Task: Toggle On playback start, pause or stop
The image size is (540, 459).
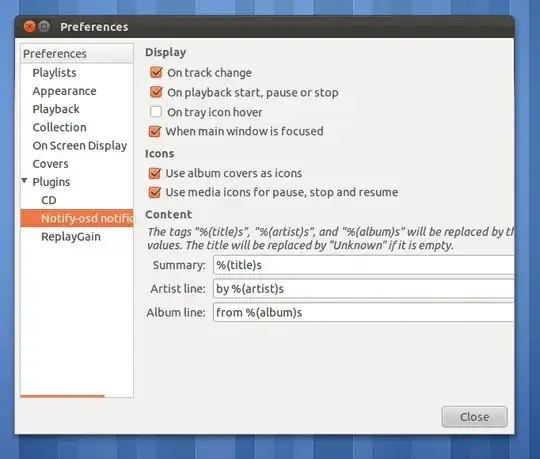Action: click(x=156, y=92)
